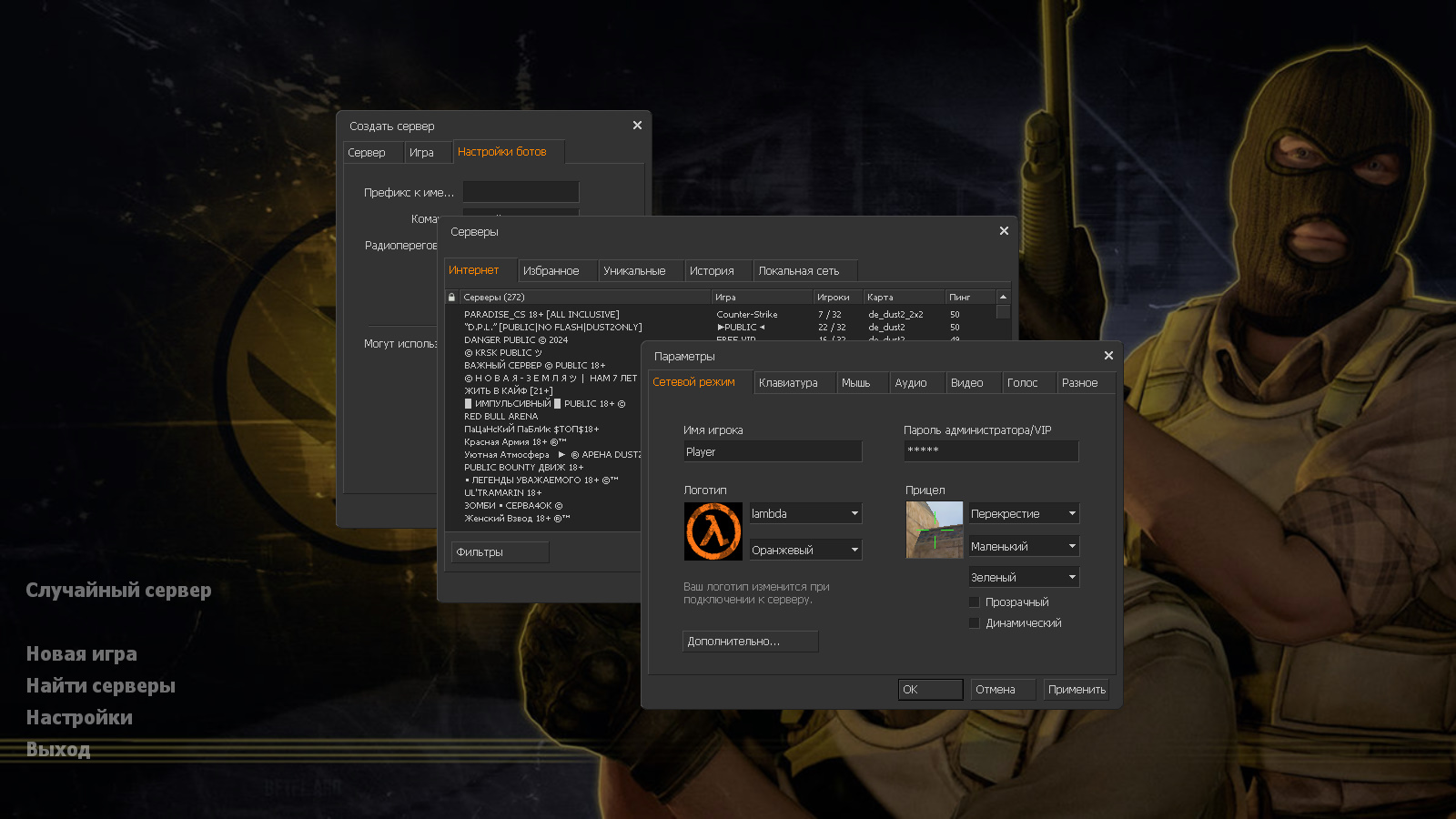The height and width of the screenshot is (819, 1456).
Task: Click the lock icon in the server list header
Action: (x=451, y=297)
